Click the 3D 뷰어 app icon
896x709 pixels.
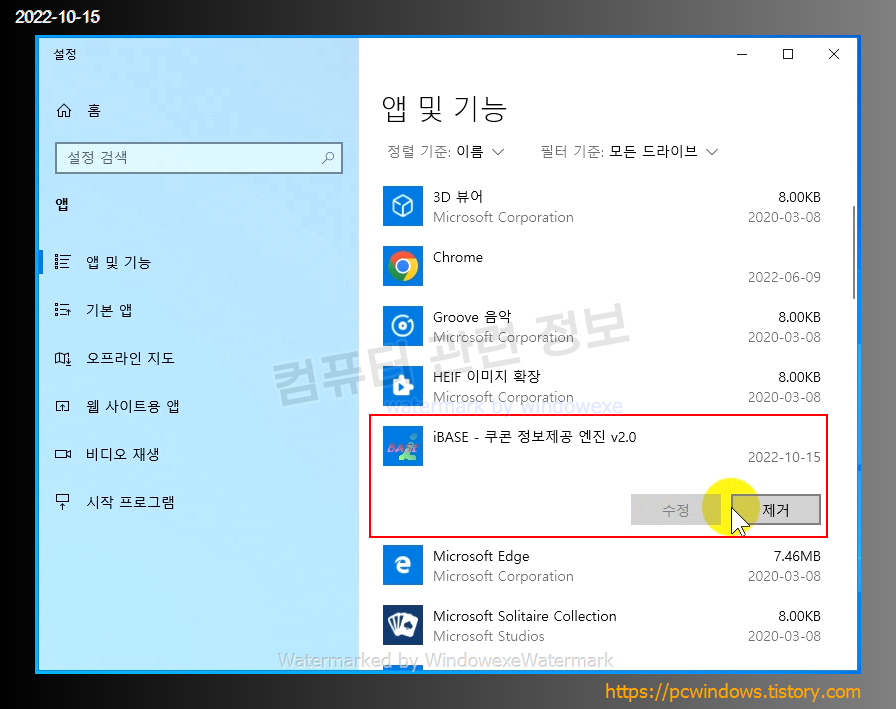[x=403, y=206]
